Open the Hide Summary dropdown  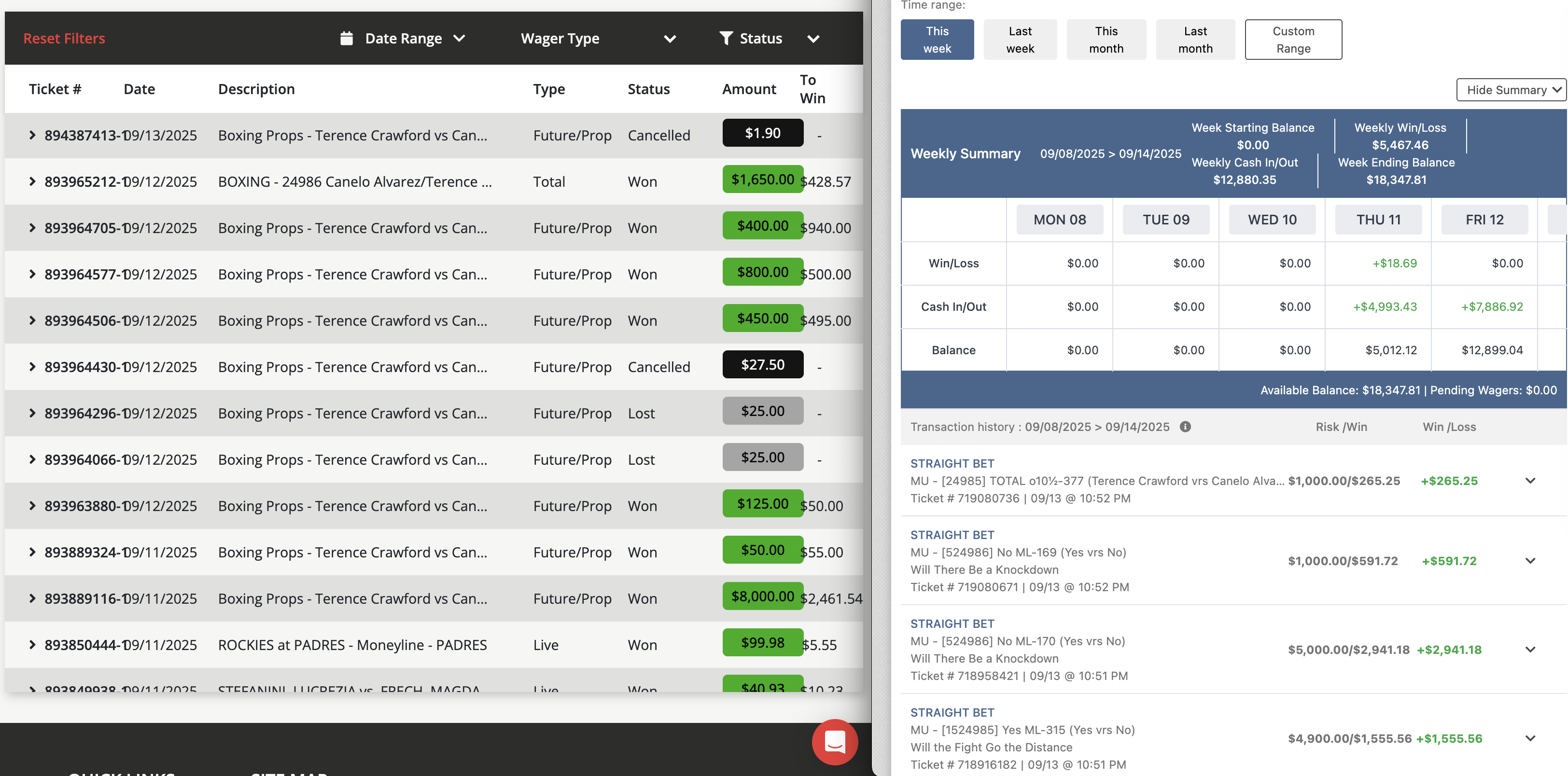(x=1511, y=90)
